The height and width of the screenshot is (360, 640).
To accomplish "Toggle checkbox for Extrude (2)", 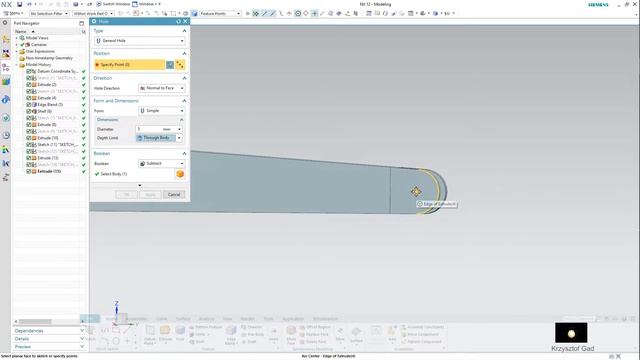I will pos(29,84).
